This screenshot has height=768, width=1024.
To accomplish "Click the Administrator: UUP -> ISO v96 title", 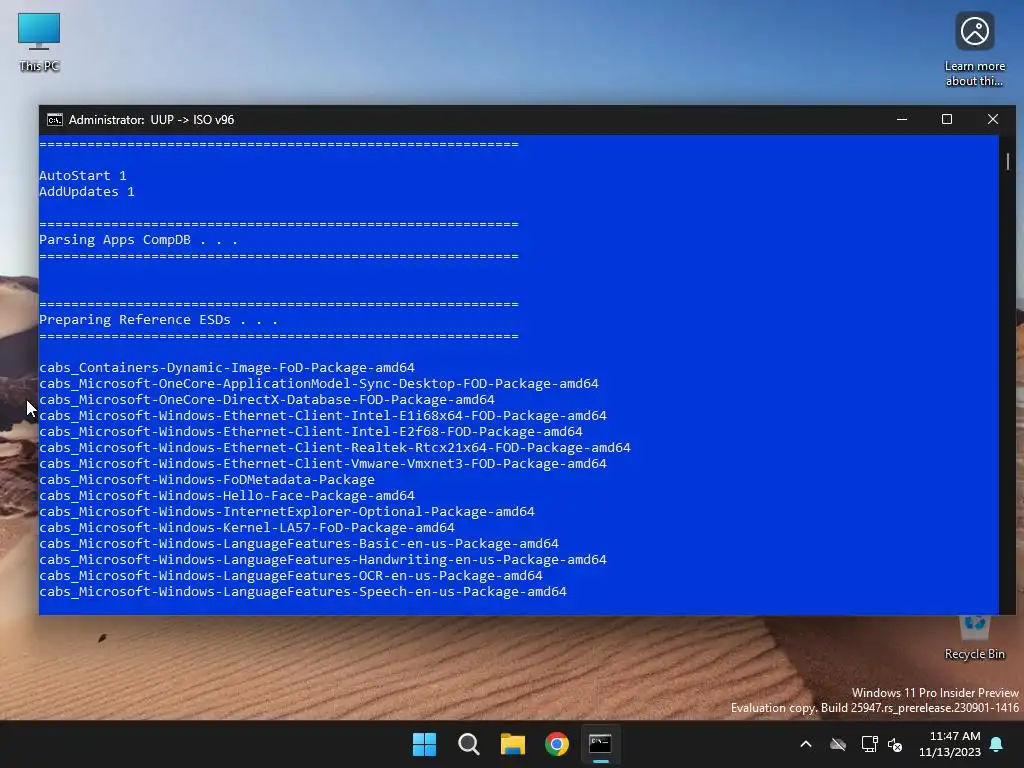I will pyautogui.click(x=152, y=120).
